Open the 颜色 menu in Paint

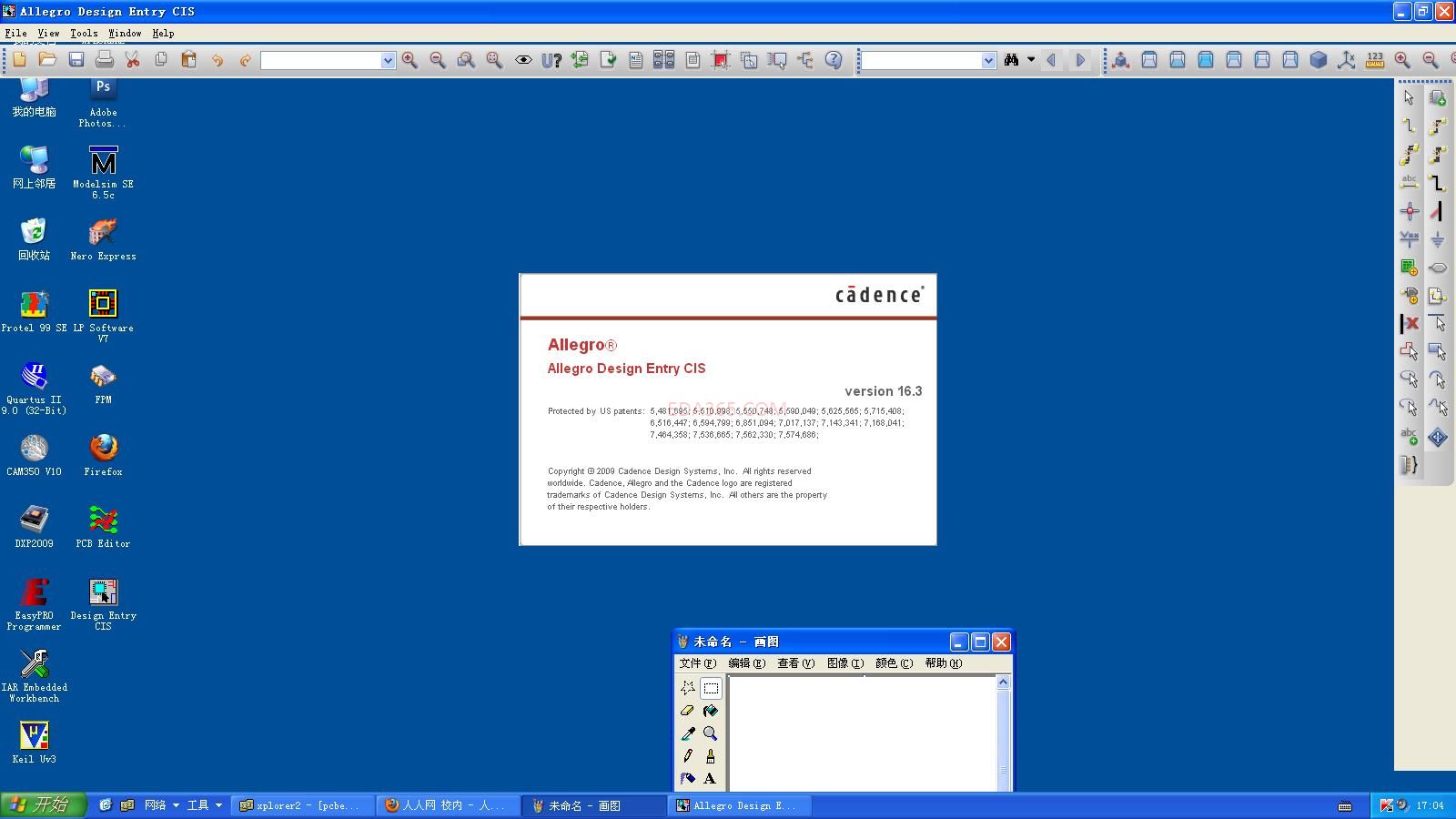point(894,663)
